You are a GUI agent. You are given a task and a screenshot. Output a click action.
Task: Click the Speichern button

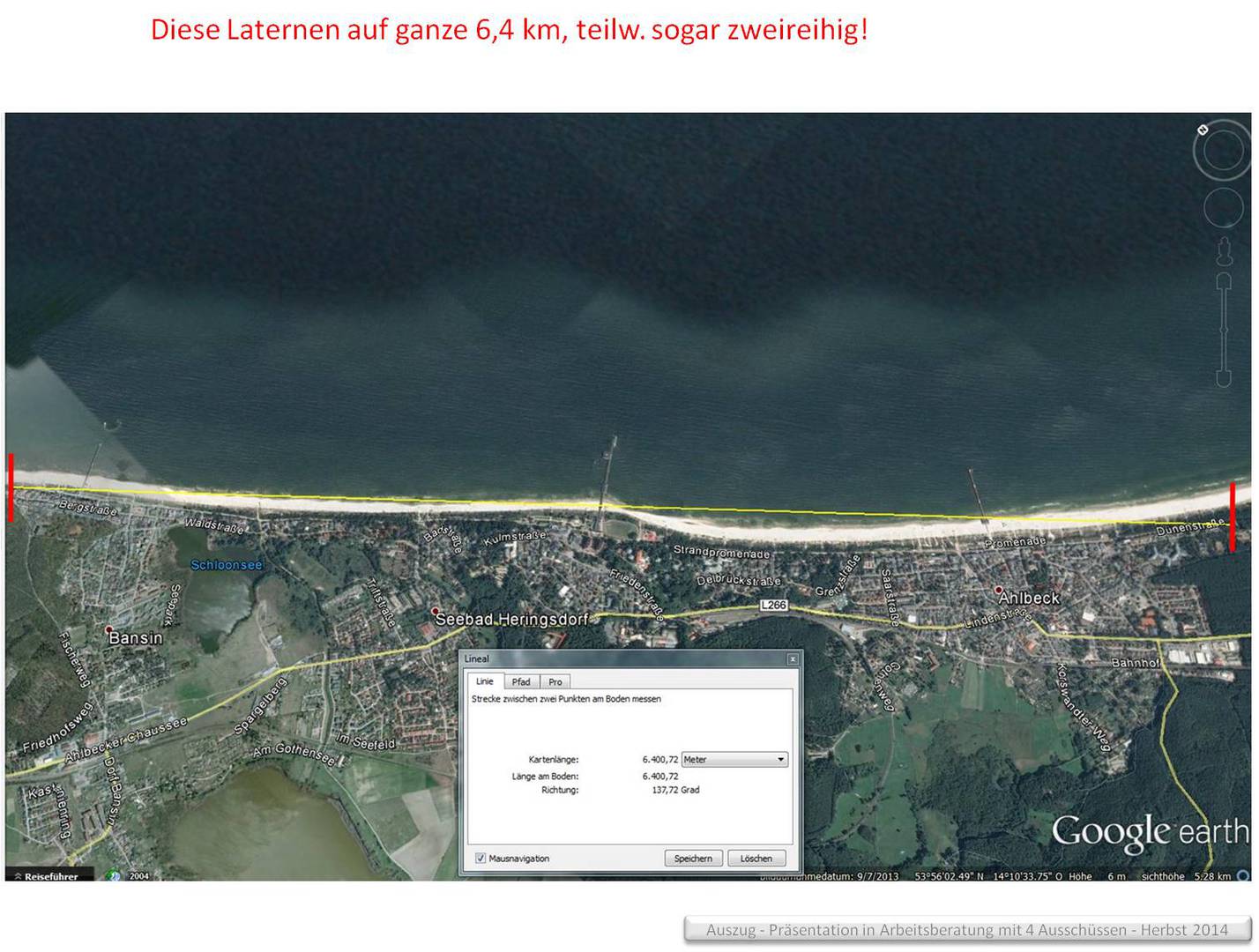coord(693,858)
